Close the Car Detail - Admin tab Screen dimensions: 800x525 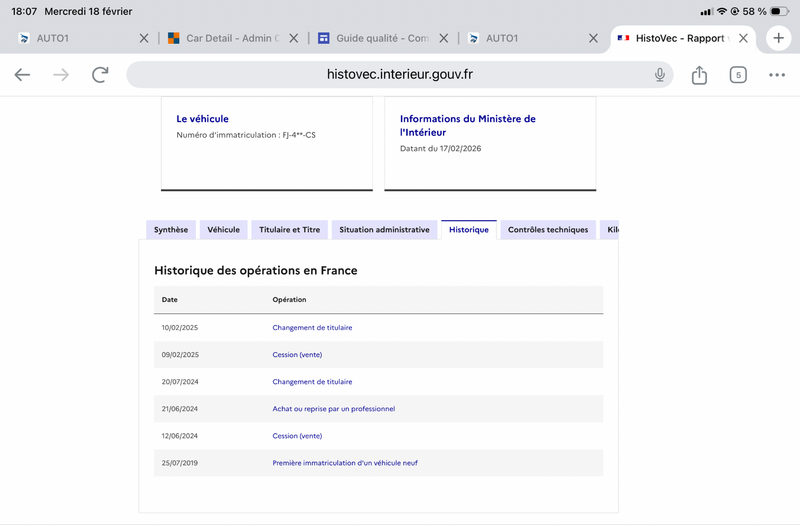click(293, 38)
